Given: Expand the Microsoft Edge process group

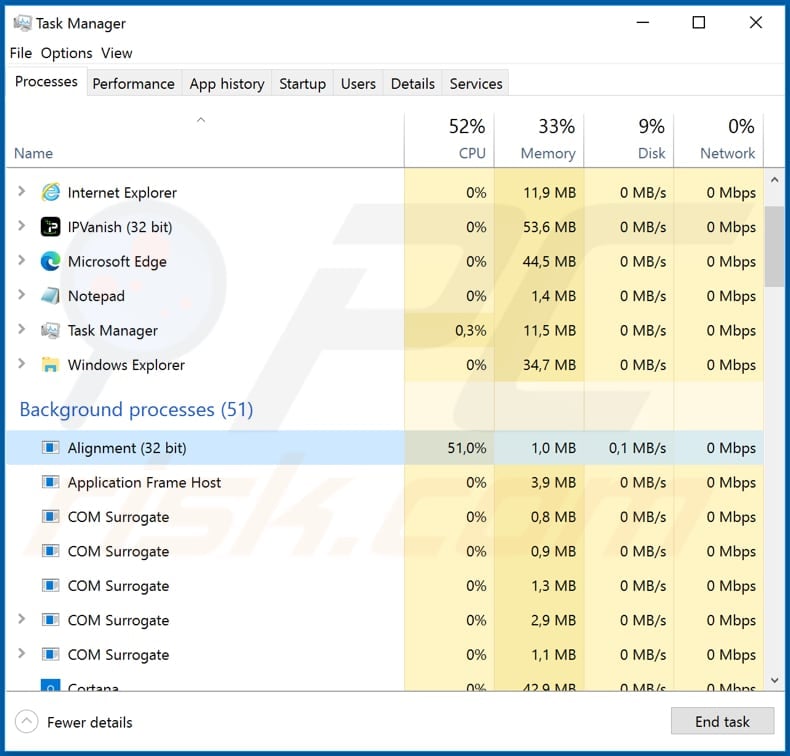Looking at the screenshot, I should (21, 260).
